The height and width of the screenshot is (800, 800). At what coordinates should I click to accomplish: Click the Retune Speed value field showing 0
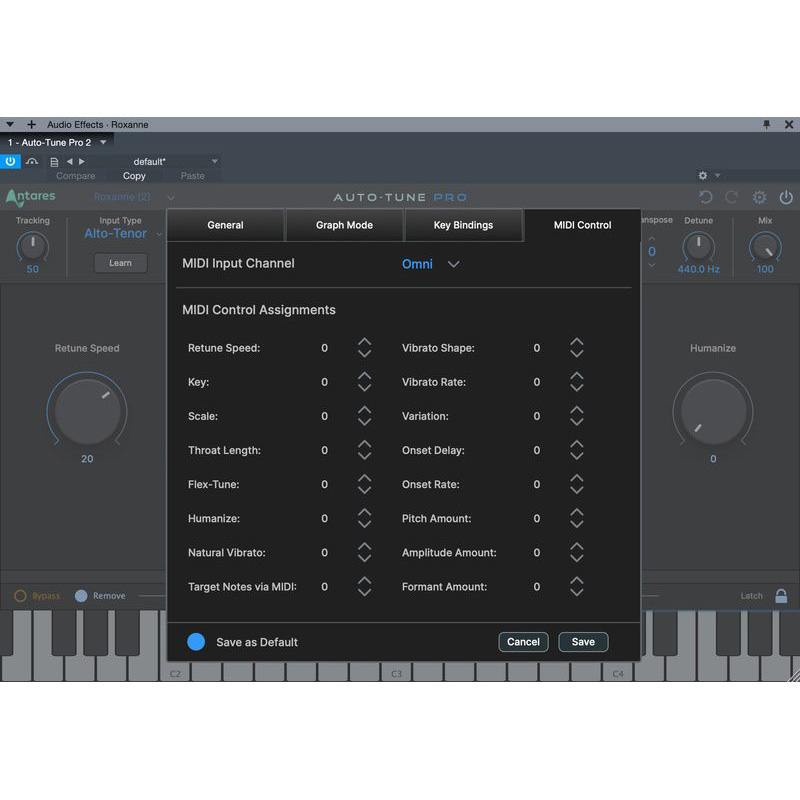coord(324,348)
